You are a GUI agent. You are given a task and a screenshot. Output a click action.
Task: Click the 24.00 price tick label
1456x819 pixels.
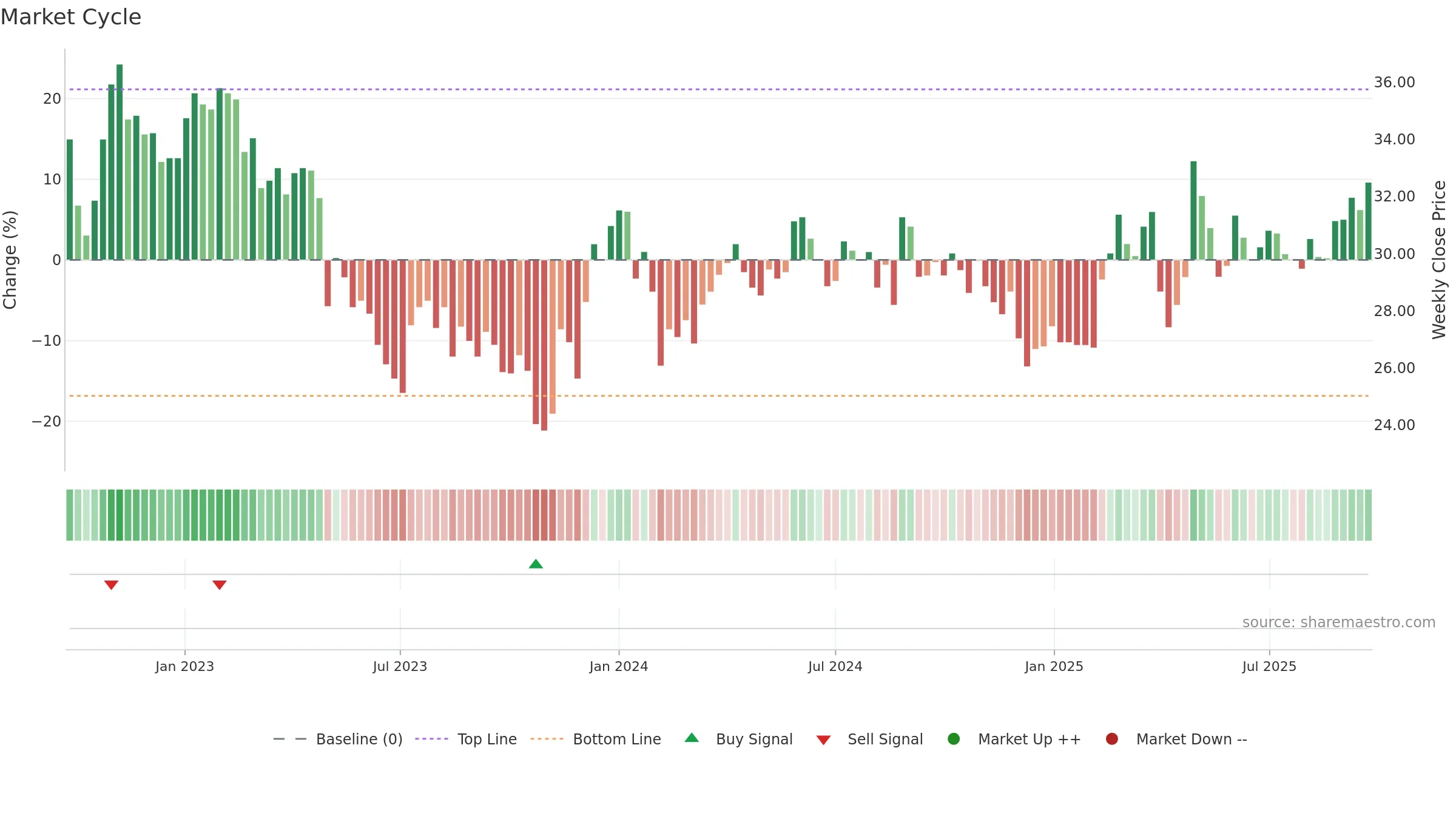tap(1394, 425)
